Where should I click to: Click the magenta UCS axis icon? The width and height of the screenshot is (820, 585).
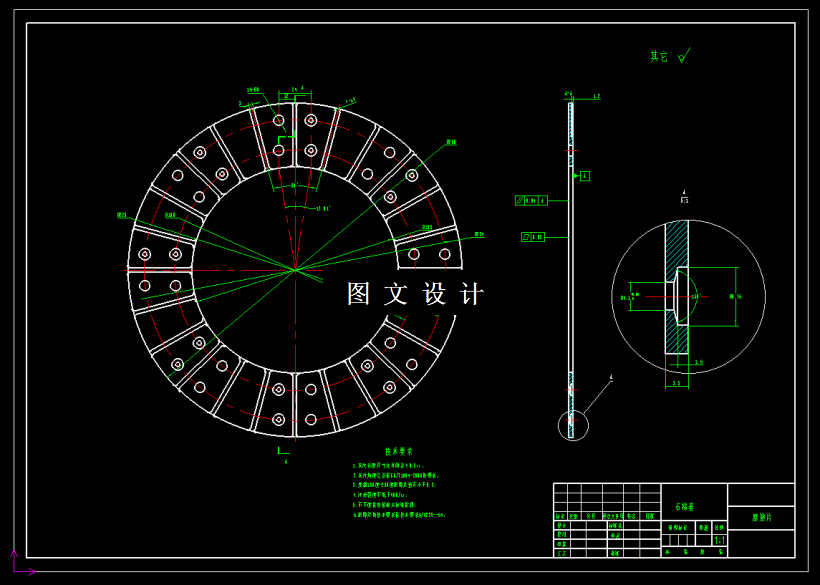click(23, 563)
